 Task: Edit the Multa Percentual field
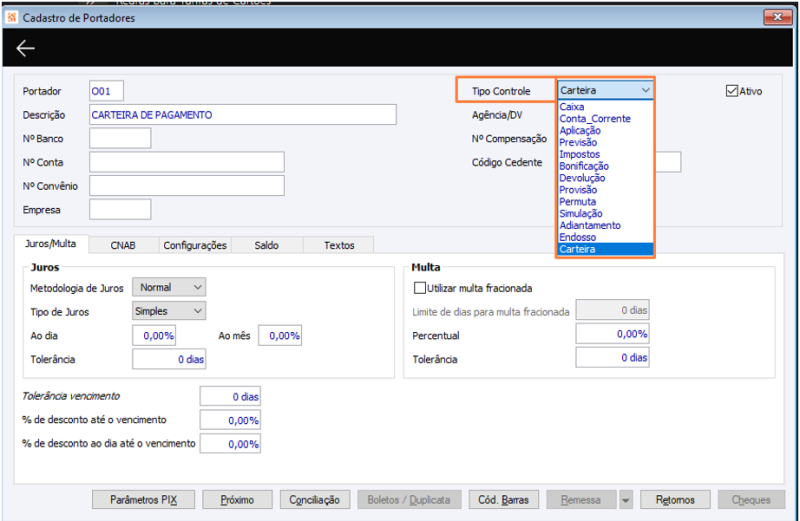tap(612, 334)
